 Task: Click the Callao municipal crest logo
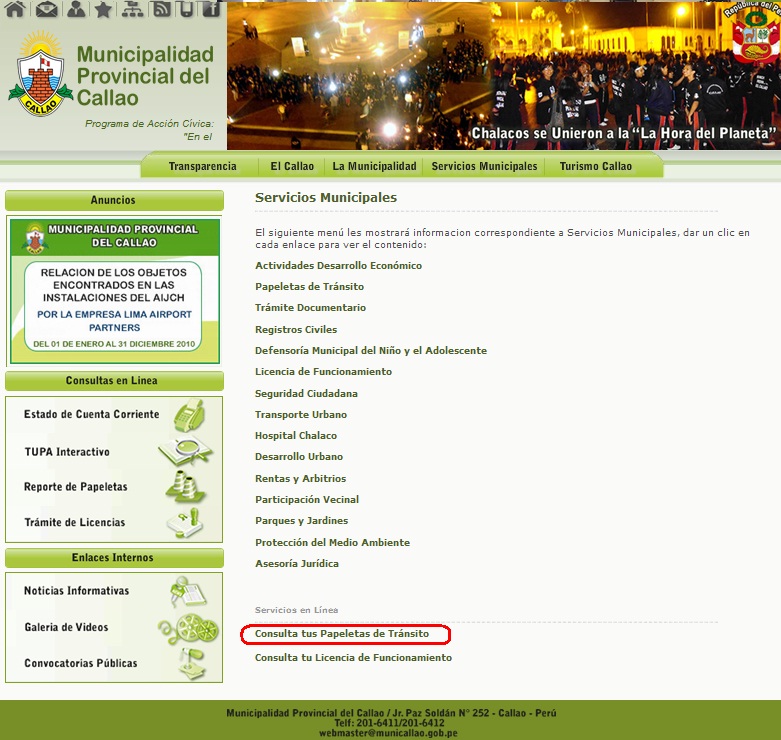tap(40, 75)
